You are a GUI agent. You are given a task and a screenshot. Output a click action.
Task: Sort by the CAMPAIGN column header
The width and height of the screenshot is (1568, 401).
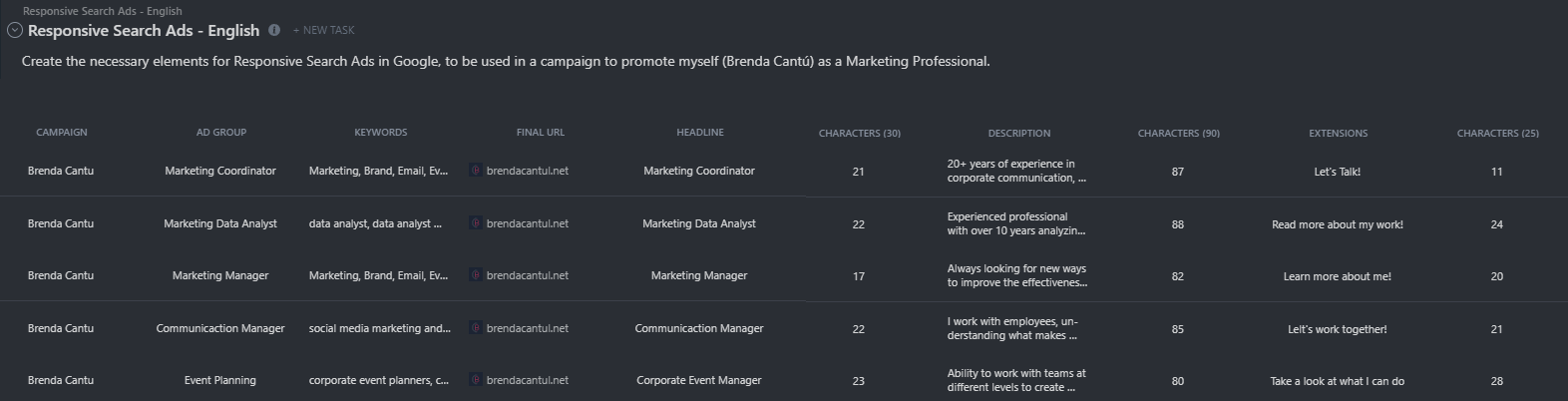(62, 133)
